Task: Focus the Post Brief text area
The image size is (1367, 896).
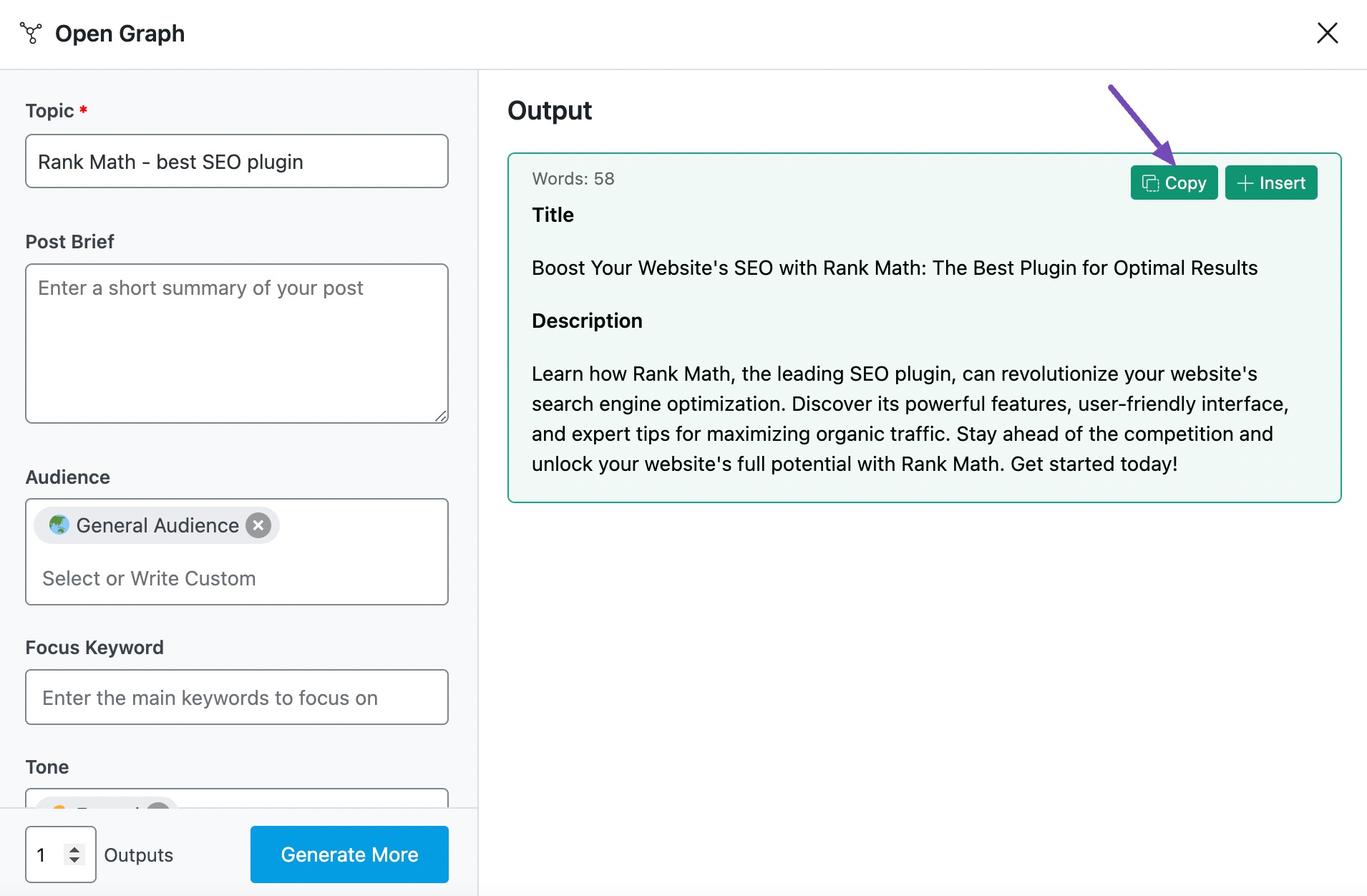Action: click(237, 344)
